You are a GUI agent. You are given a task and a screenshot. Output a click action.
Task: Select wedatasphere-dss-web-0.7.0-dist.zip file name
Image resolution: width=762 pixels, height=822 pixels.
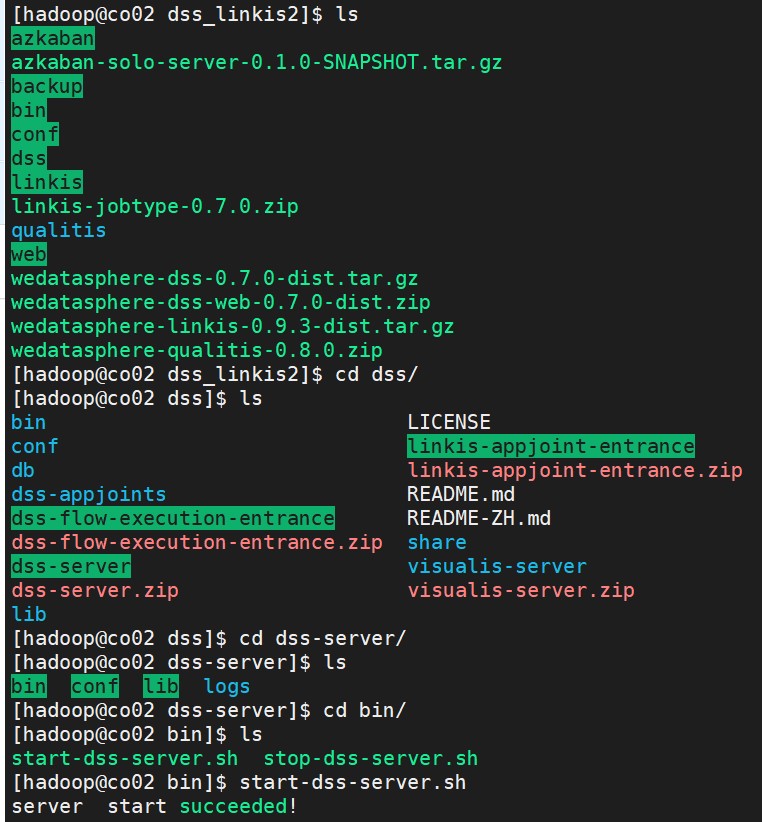(221, 302)
